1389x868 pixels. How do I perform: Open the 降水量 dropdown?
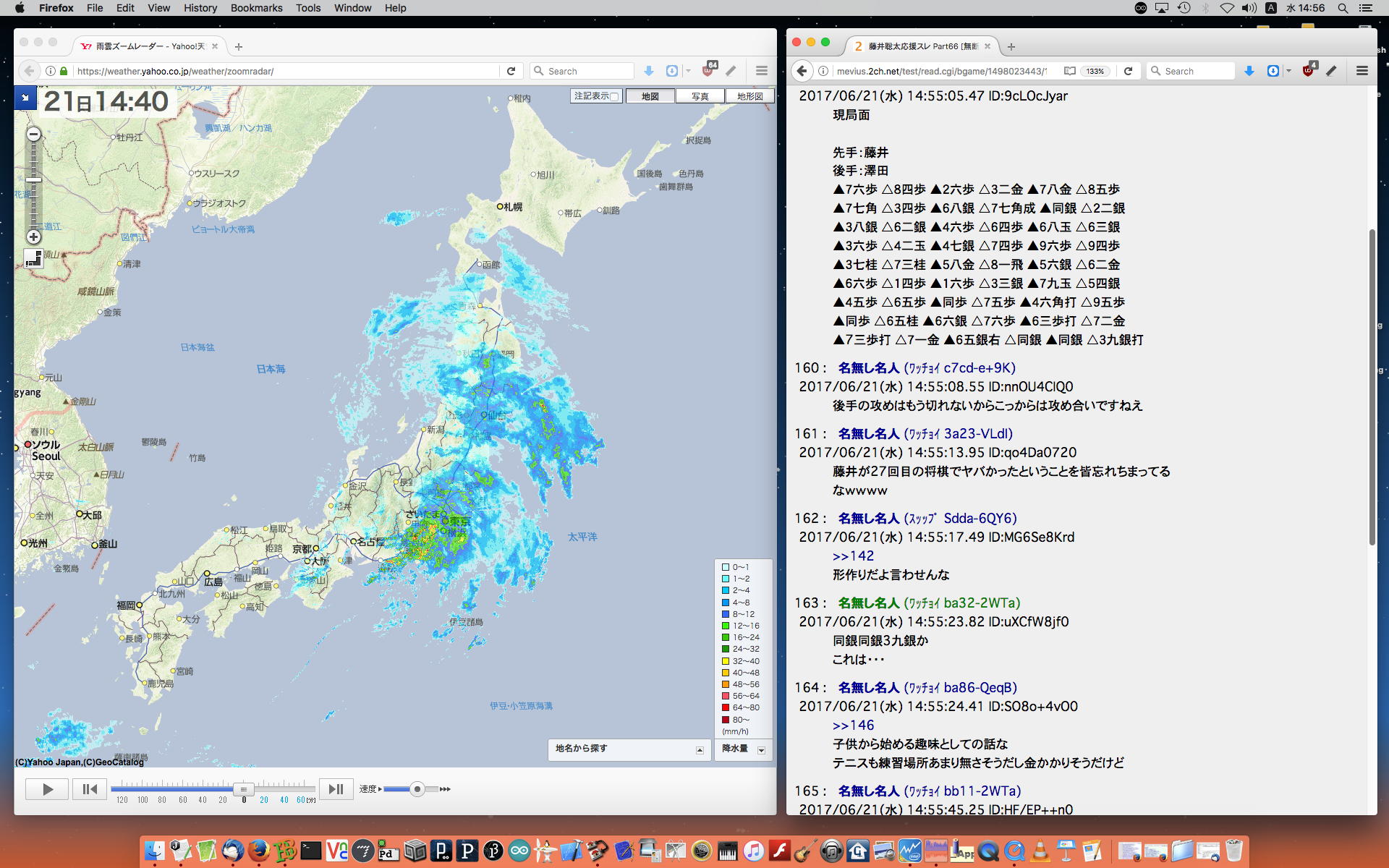761,750
